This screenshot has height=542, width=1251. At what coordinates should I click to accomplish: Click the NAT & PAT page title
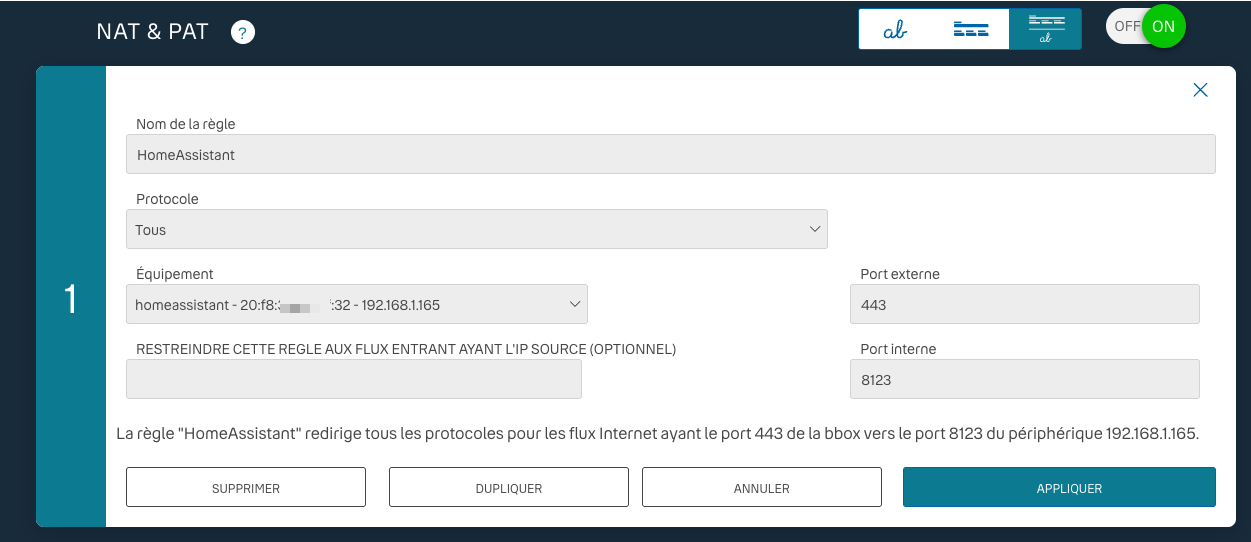tap(152, 32)
